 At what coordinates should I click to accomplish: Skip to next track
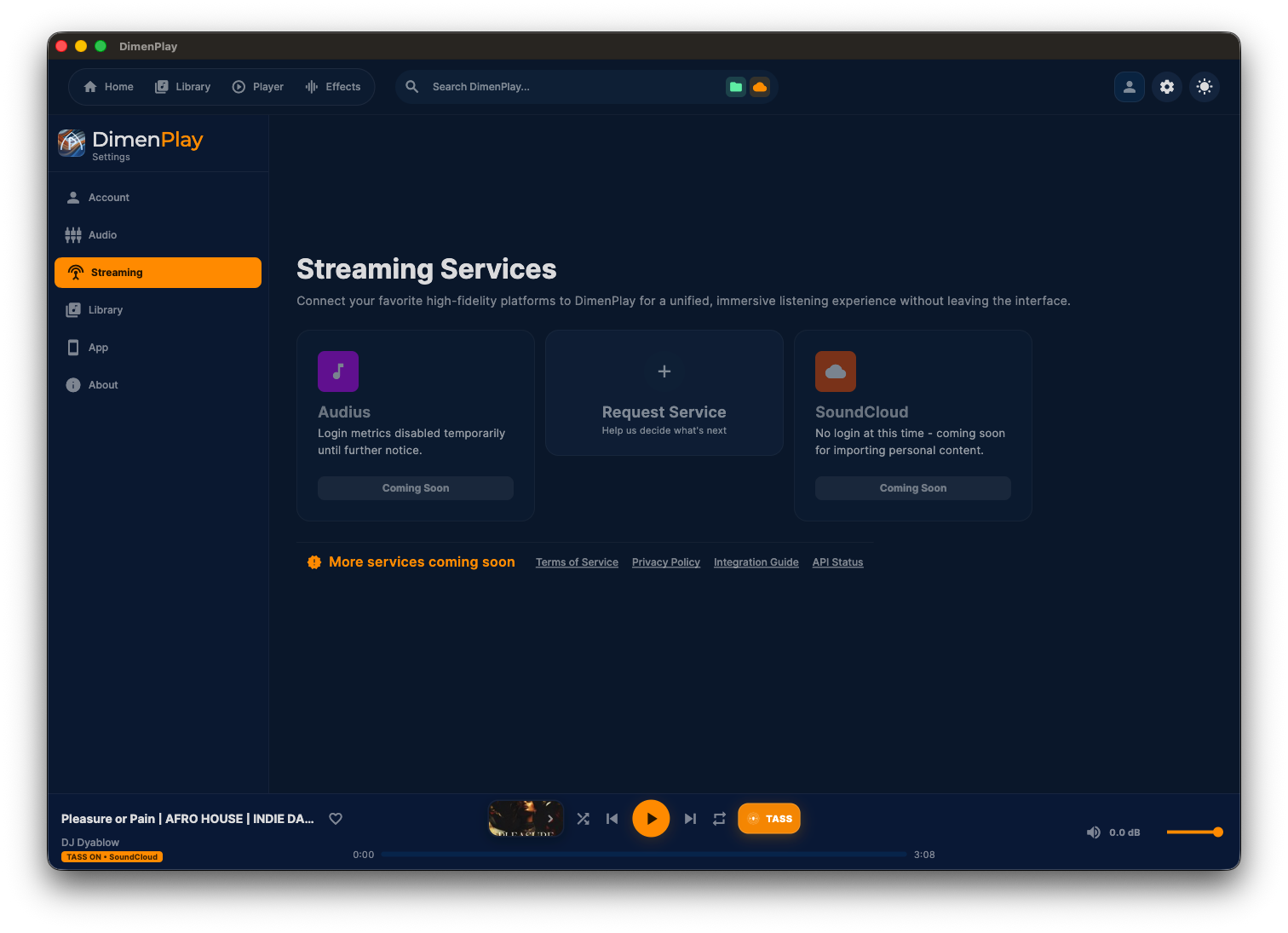point(690,819)
